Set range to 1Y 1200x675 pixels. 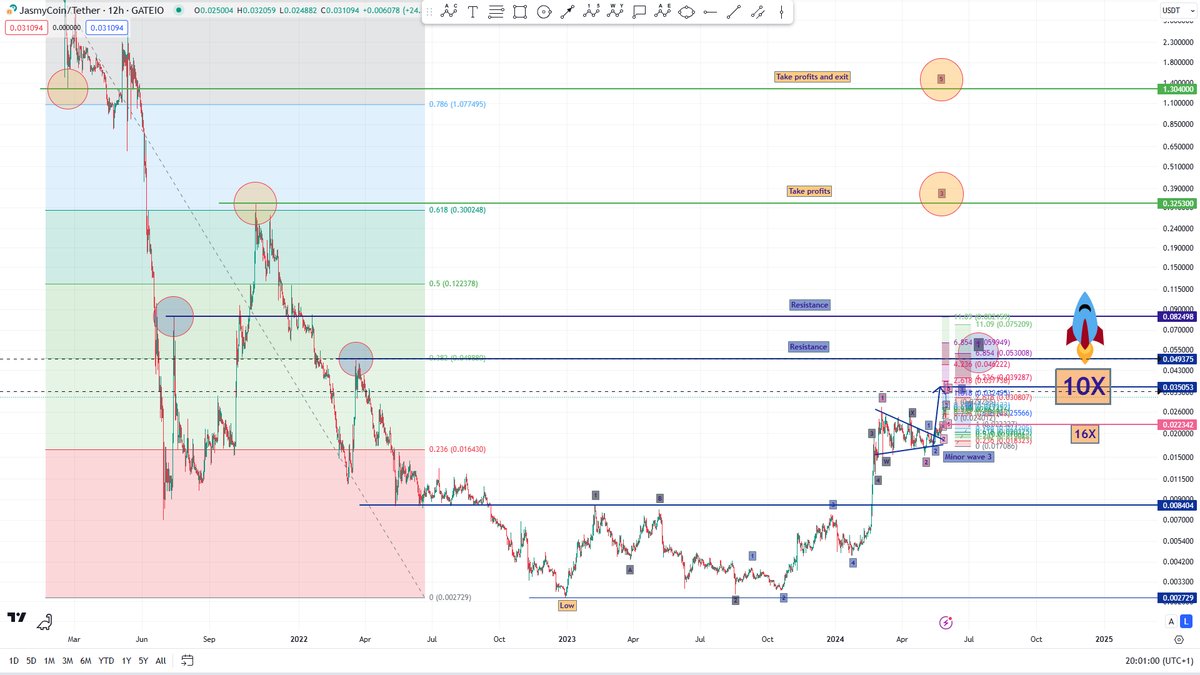[x=127, y=661]
